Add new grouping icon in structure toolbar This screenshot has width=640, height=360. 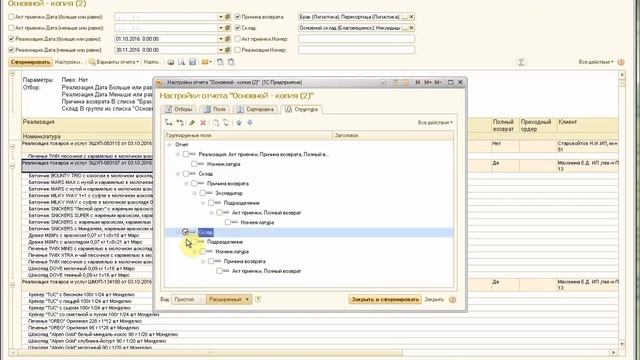[x=168, y=122]
